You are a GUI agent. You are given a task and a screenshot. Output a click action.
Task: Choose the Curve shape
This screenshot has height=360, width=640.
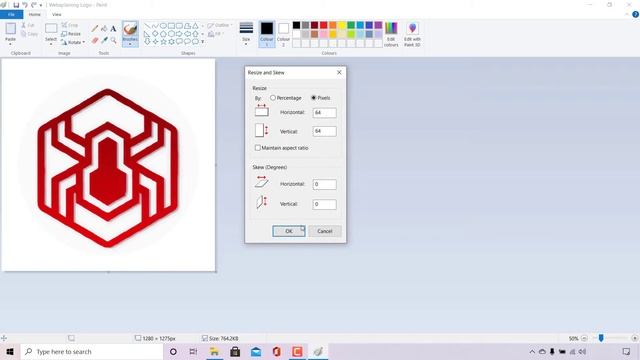click(x=155, y=26)
